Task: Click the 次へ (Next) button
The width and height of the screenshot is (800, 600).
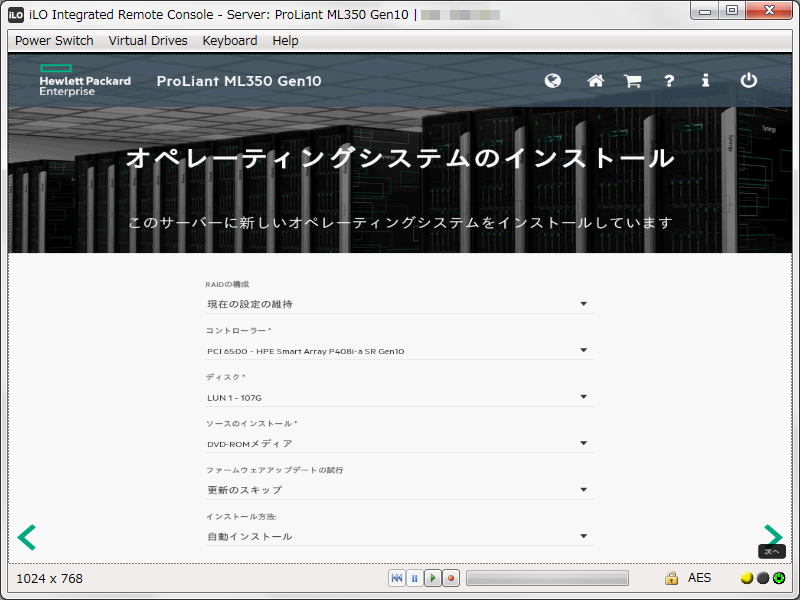Action: point(770,550)
